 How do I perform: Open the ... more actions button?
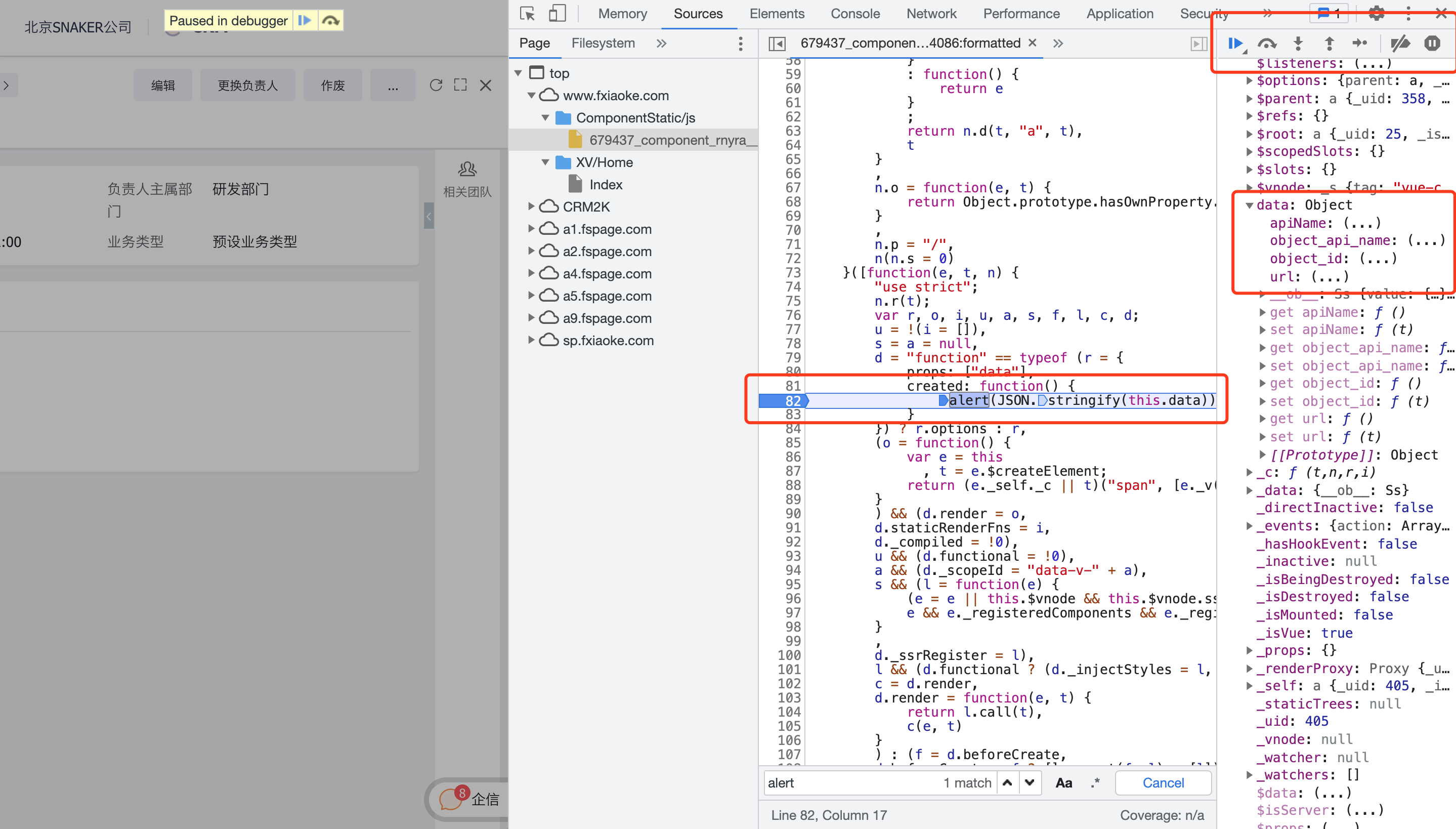click(393, 86)
